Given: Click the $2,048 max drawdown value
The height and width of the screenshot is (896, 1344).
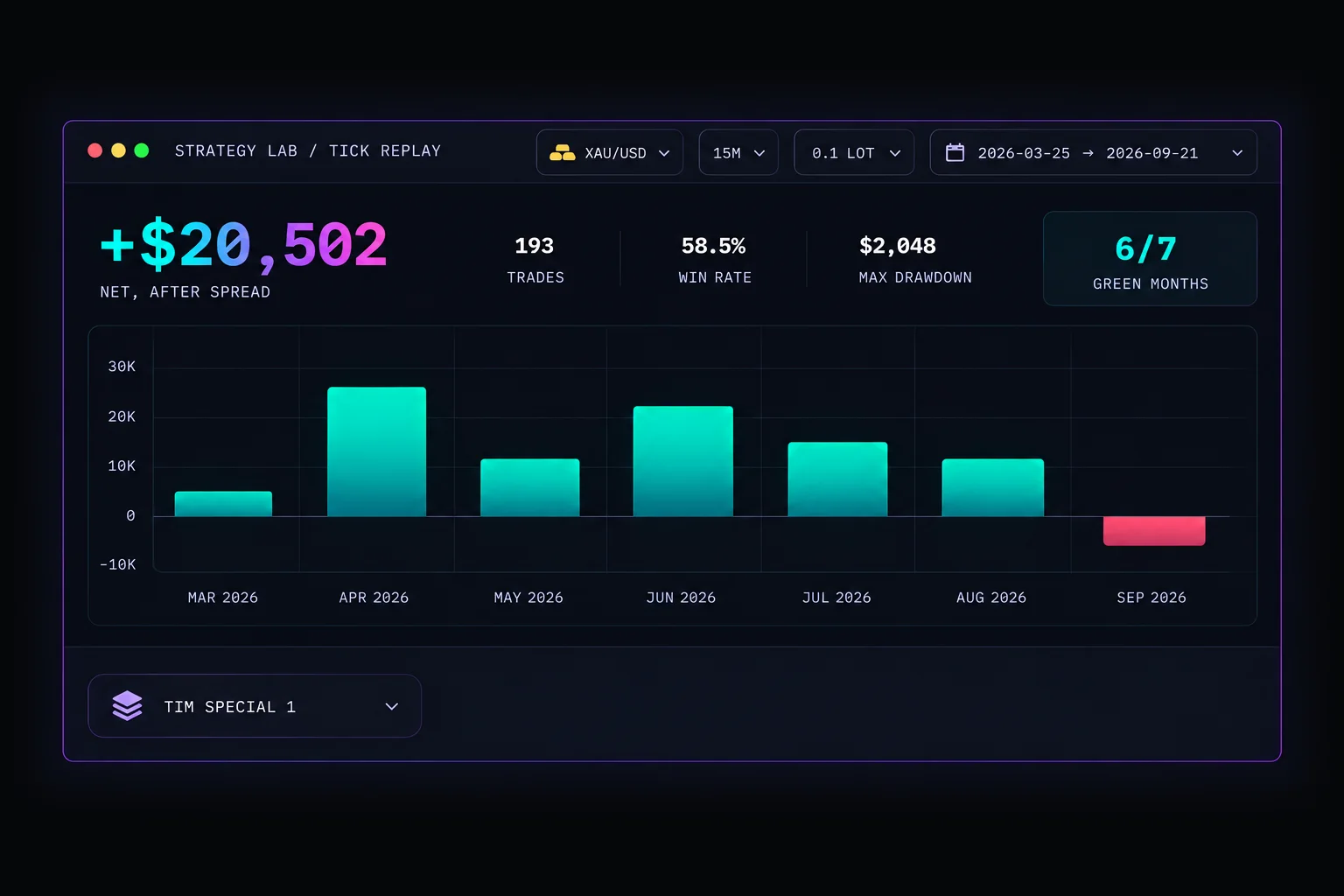Looking at the screenshot, I should [898, 246].
